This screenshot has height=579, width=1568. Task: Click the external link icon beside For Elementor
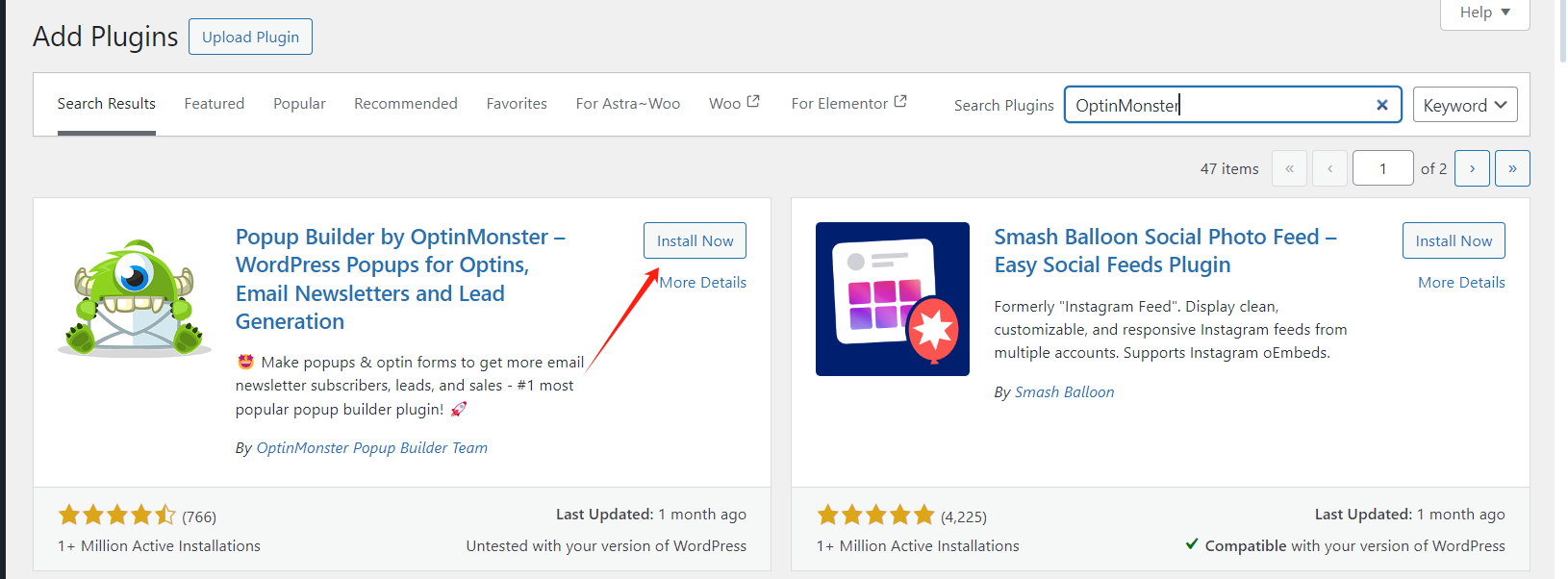pyautogui.click(x=900, y=101)
